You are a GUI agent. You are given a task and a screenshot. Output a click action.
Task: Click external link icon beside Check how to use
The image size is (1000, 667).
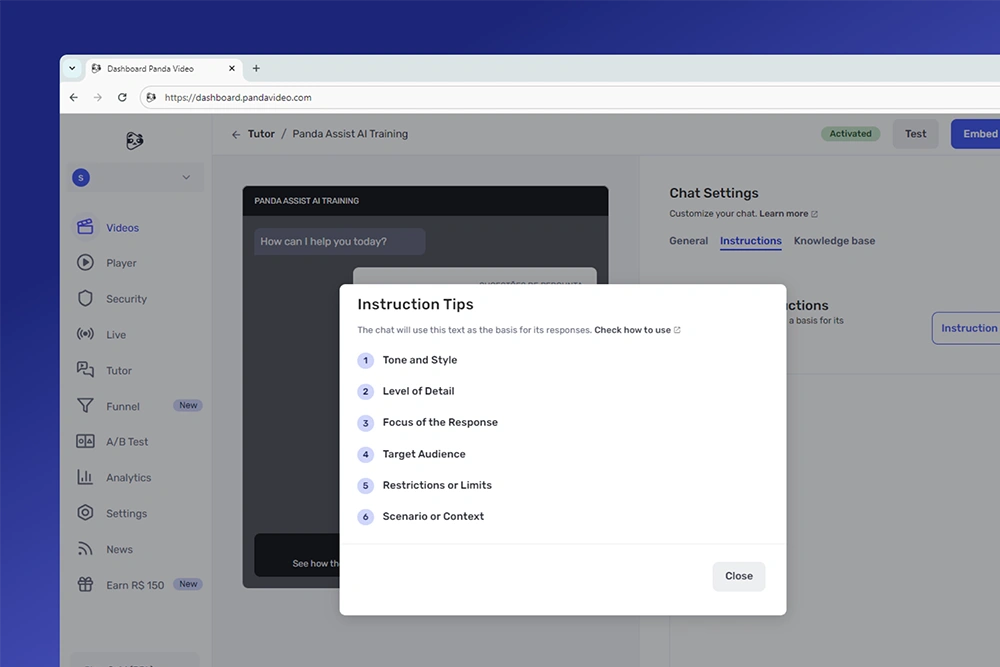[677, 330]
